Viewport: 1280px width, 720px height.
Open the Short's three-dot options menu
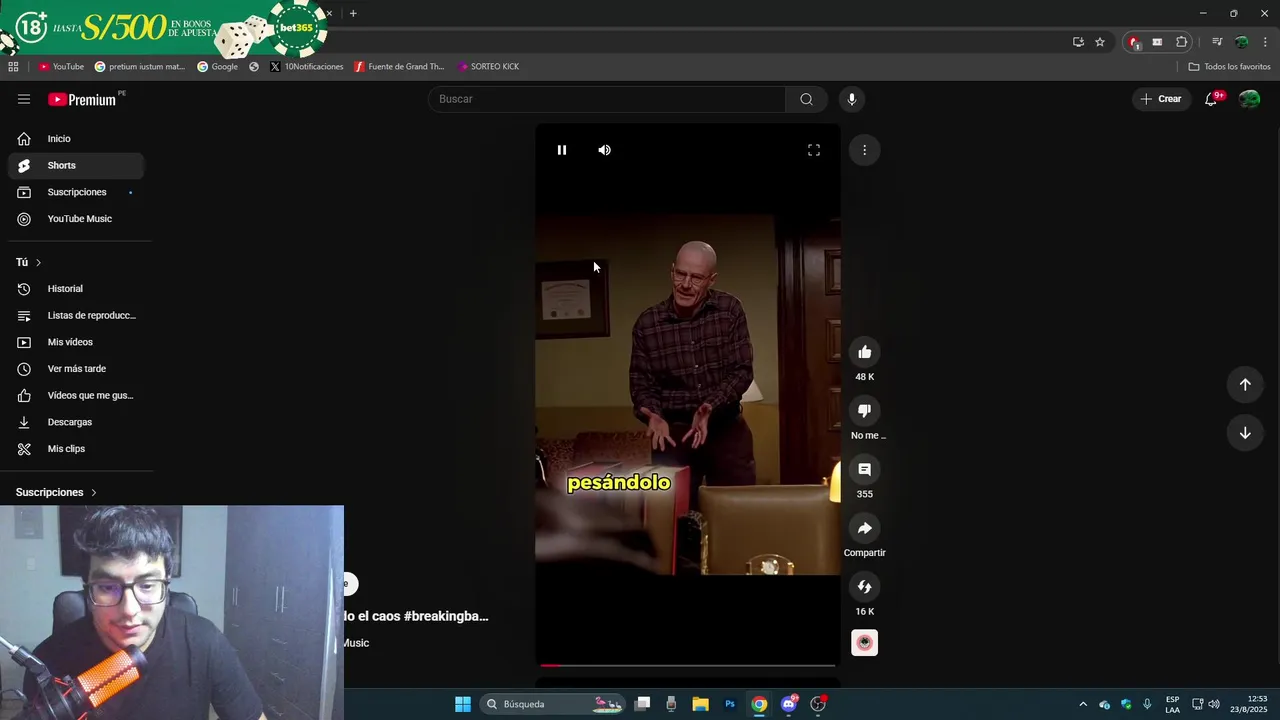(864, 150)
